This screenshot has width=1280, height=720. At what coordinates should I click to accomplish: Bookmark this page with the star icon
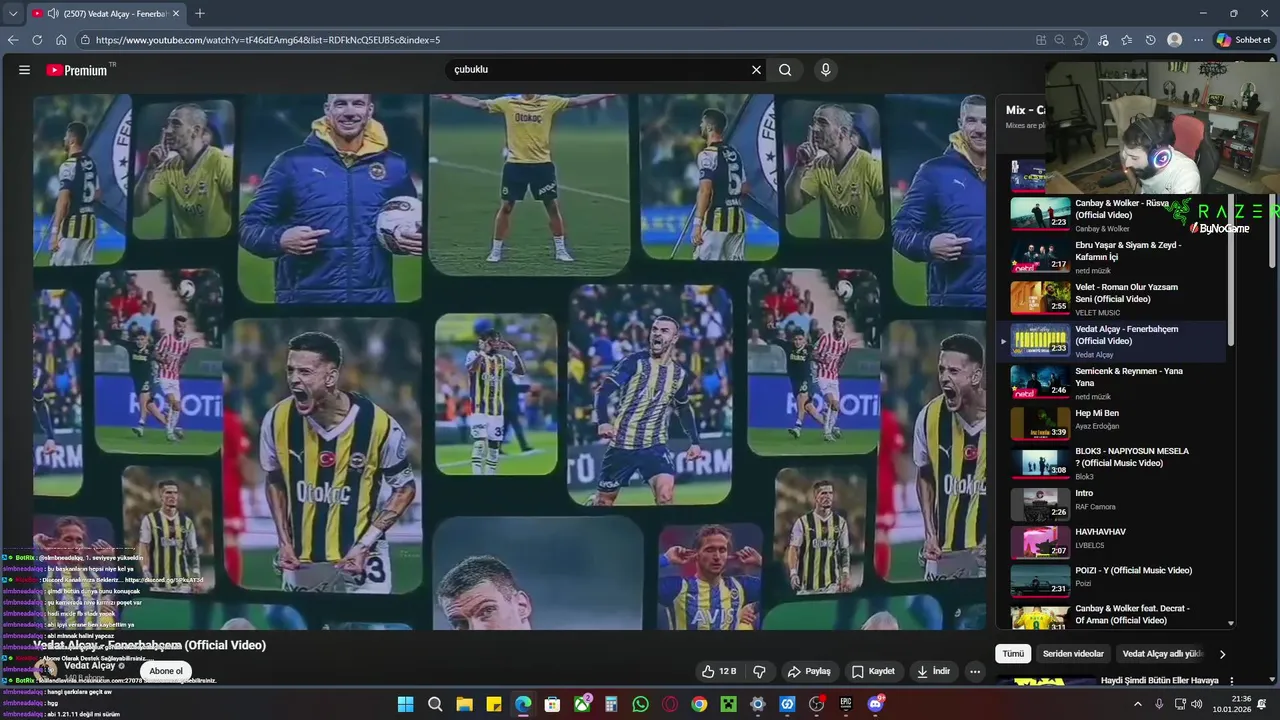pos(1079,40)
